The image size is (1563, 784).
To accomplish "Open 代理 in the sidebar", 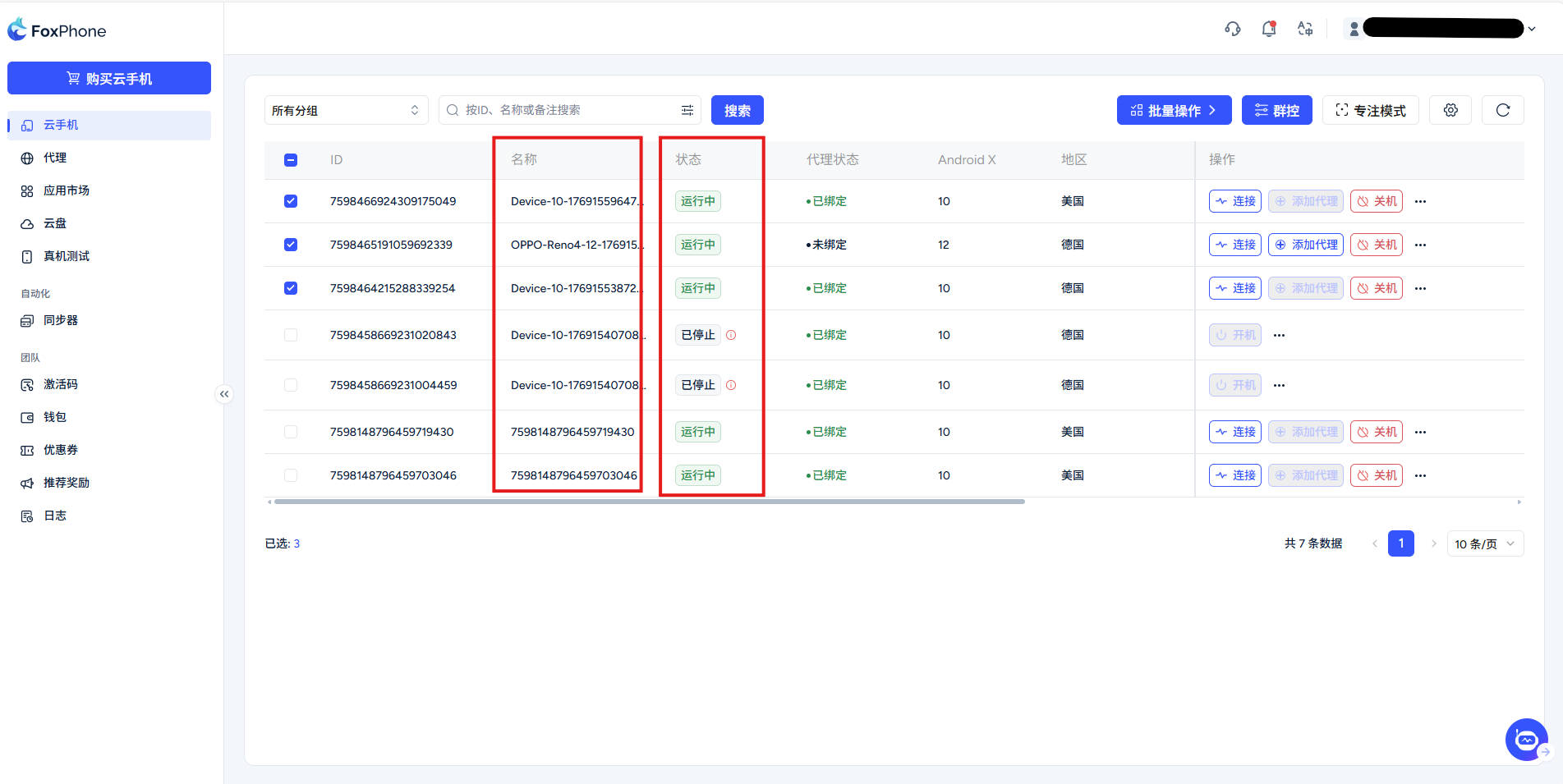I will tap(55, 158).
